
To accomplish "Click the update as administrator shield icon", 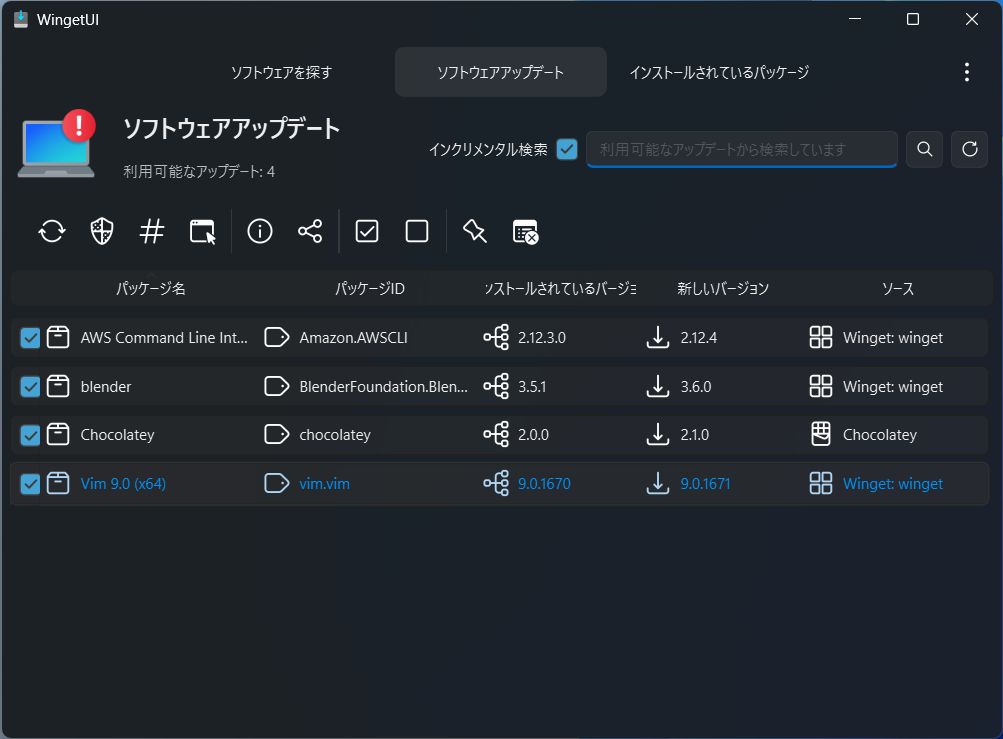I will point(102,231).
